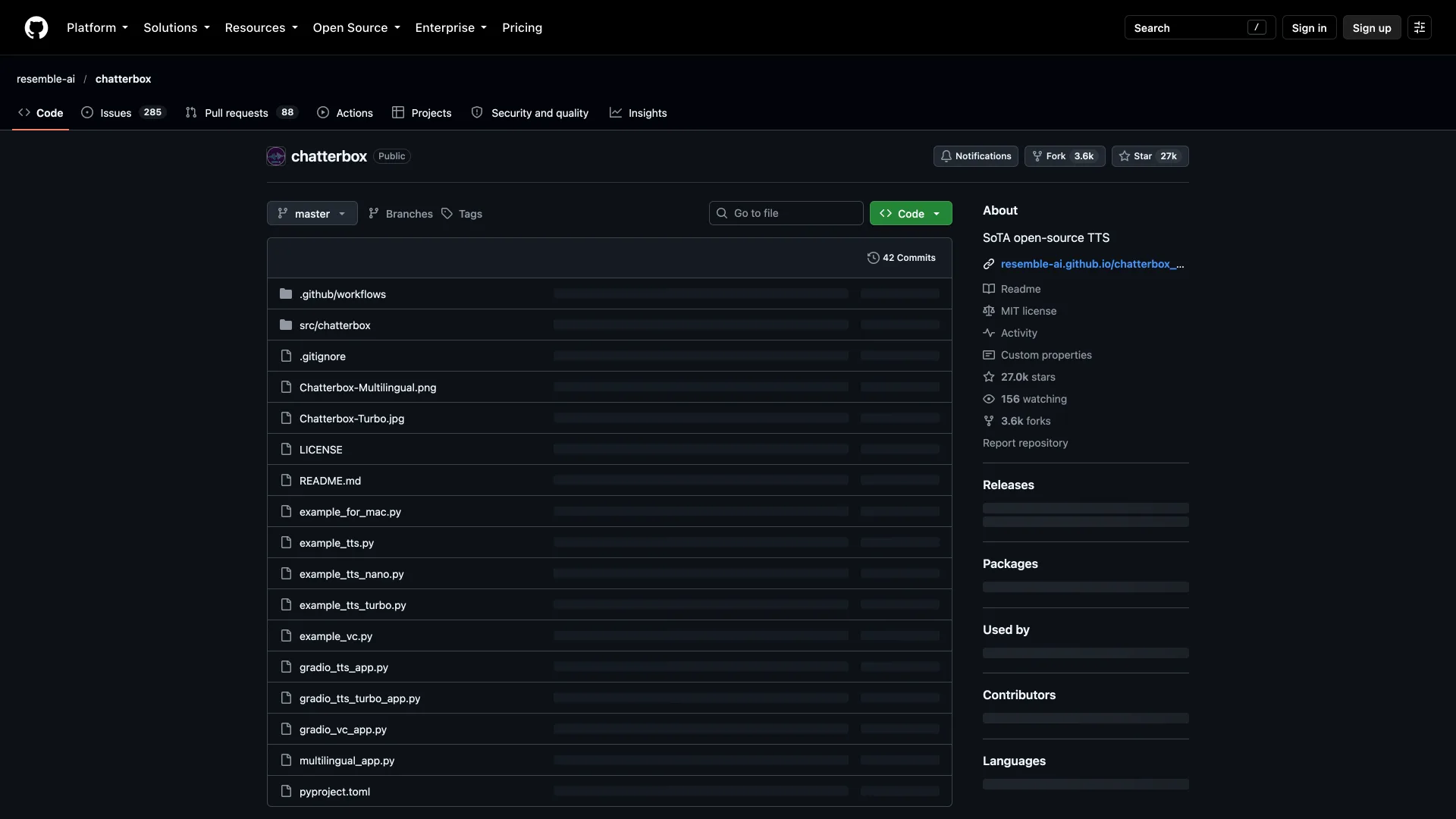Switch to the Code tab
The image size is (1456, 819).
click(41, 113)
